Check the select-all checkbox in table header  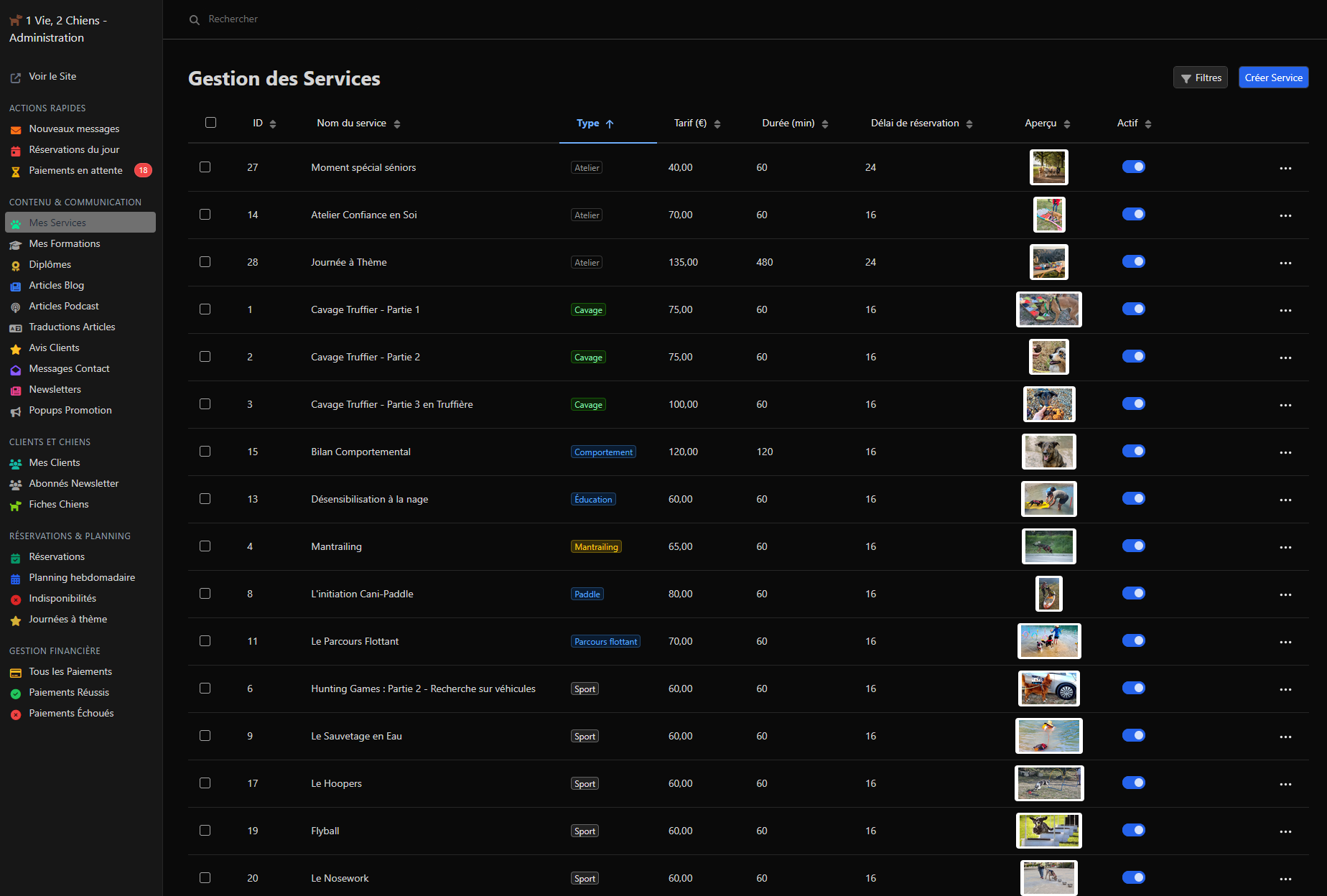pos(210,123)
